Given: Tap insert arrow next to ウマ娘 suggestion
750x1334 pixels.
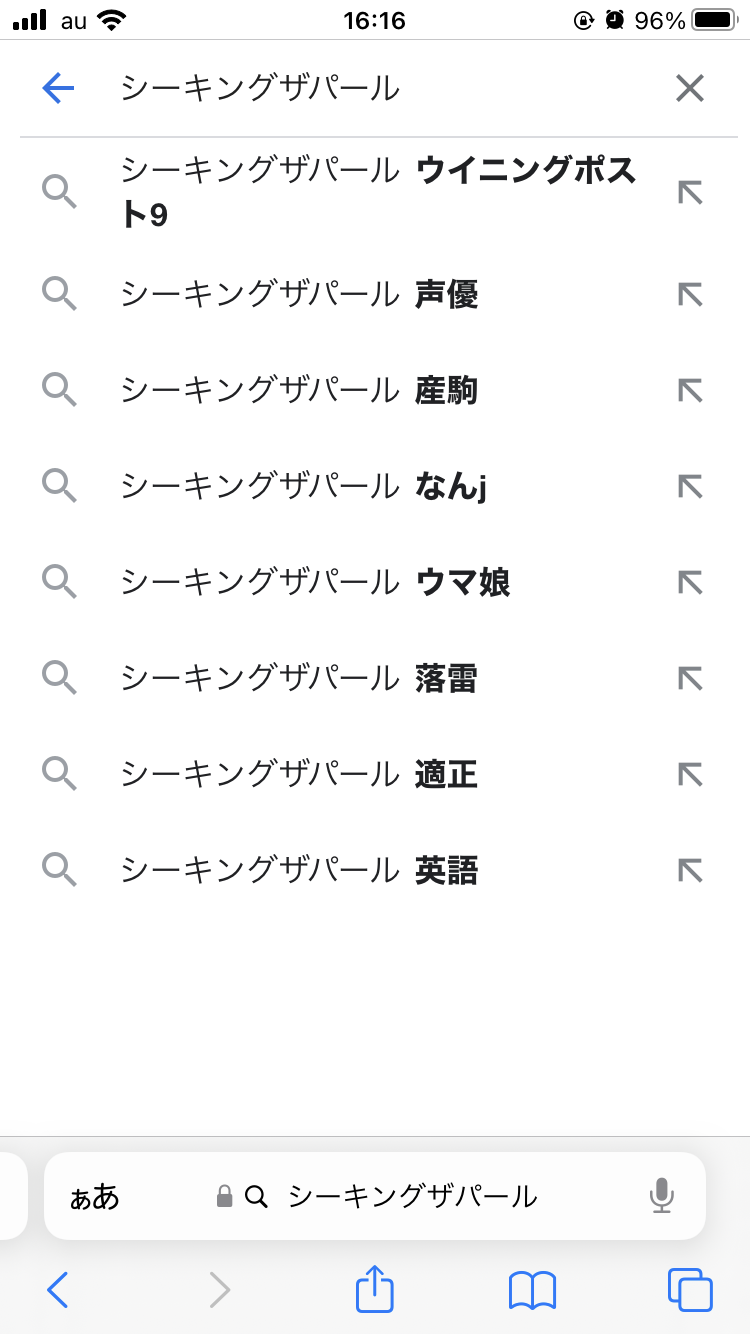Looking at the screenshot, I should (x=690, y=582).
